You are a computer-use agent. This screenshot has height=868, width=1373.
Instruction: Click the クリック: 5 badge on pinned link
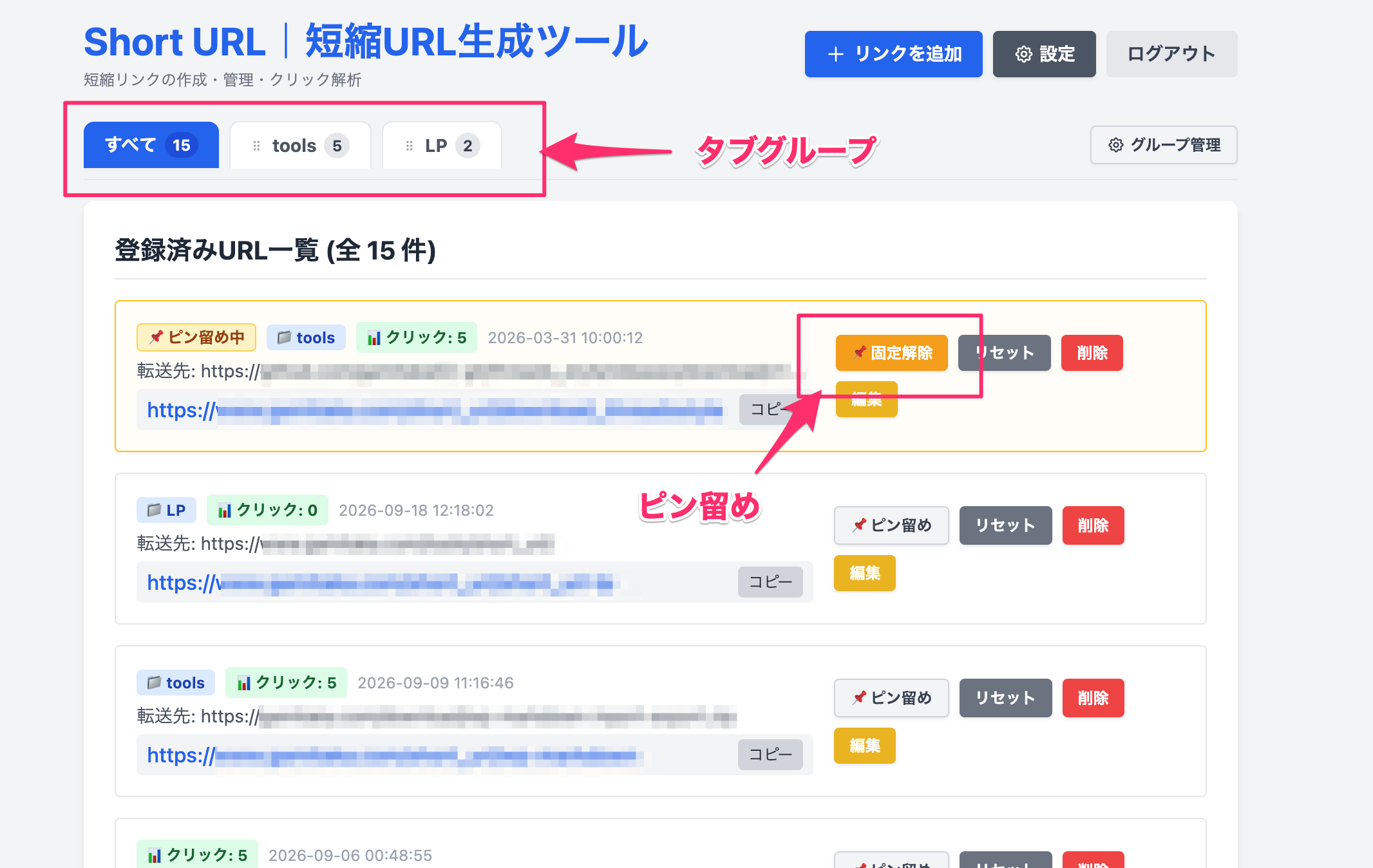pyautogui.click(x=417, y=337)
